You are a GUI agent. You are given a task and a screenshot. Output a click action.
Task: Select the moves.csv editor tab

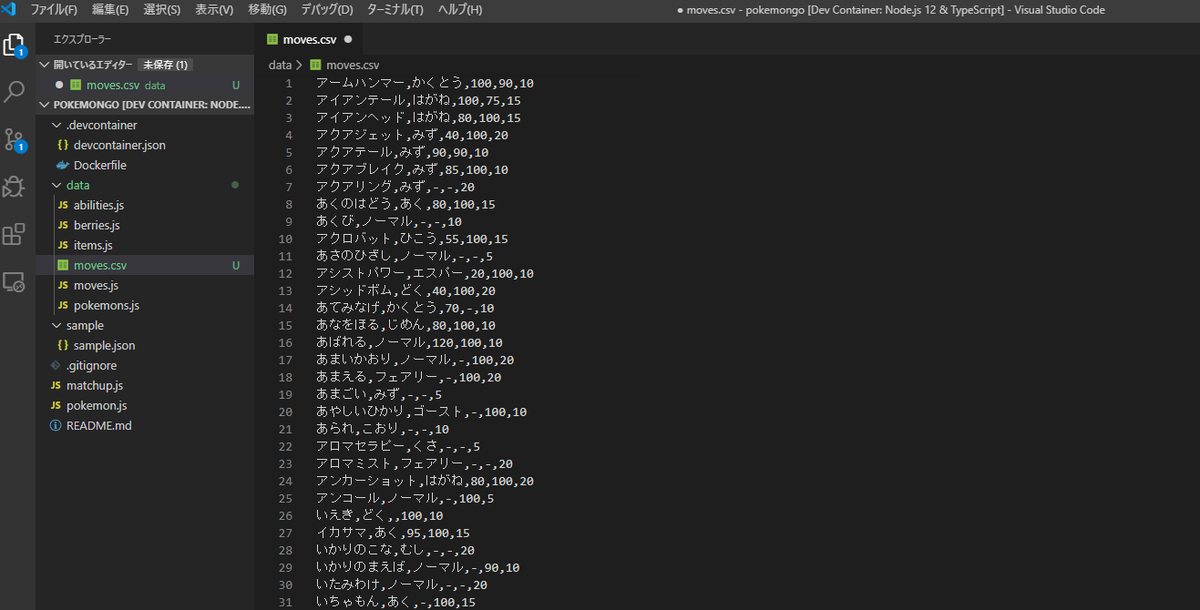pos(310,39)
